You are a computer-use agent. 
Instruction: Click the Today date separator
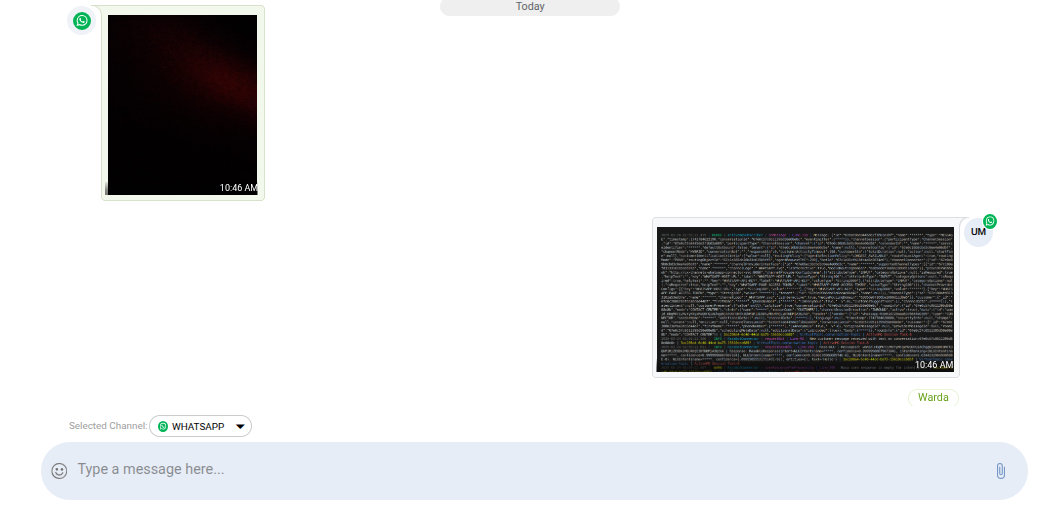tap(530, 7)
